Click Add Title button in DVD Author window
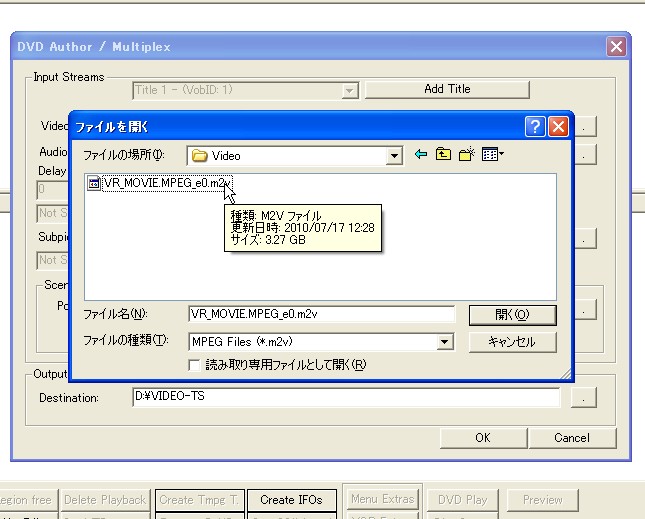This screenshot has height=519, width=645. tap(447, 89)
